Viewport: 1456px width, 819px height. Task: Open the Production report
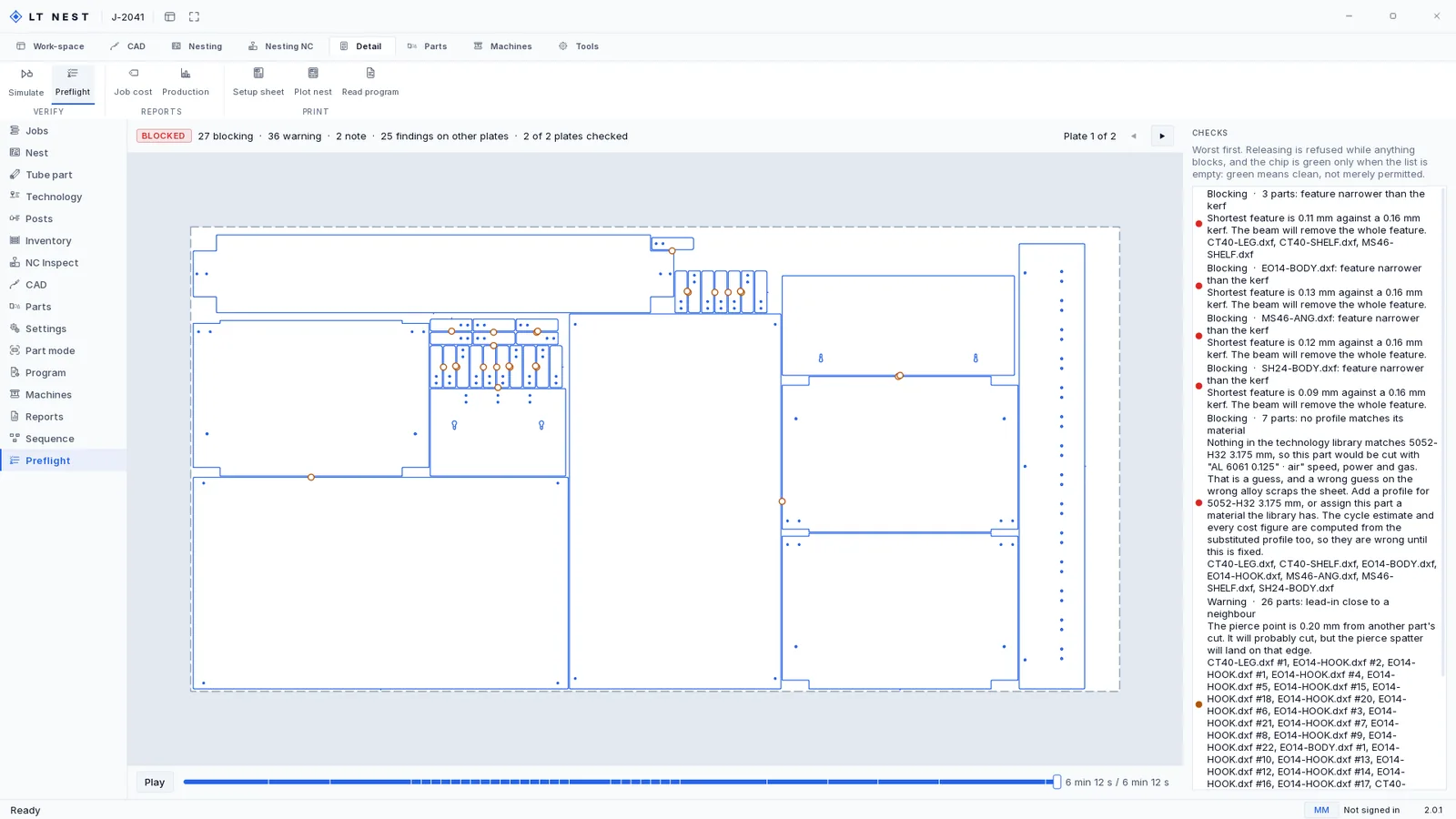click(x=186, y=82)
